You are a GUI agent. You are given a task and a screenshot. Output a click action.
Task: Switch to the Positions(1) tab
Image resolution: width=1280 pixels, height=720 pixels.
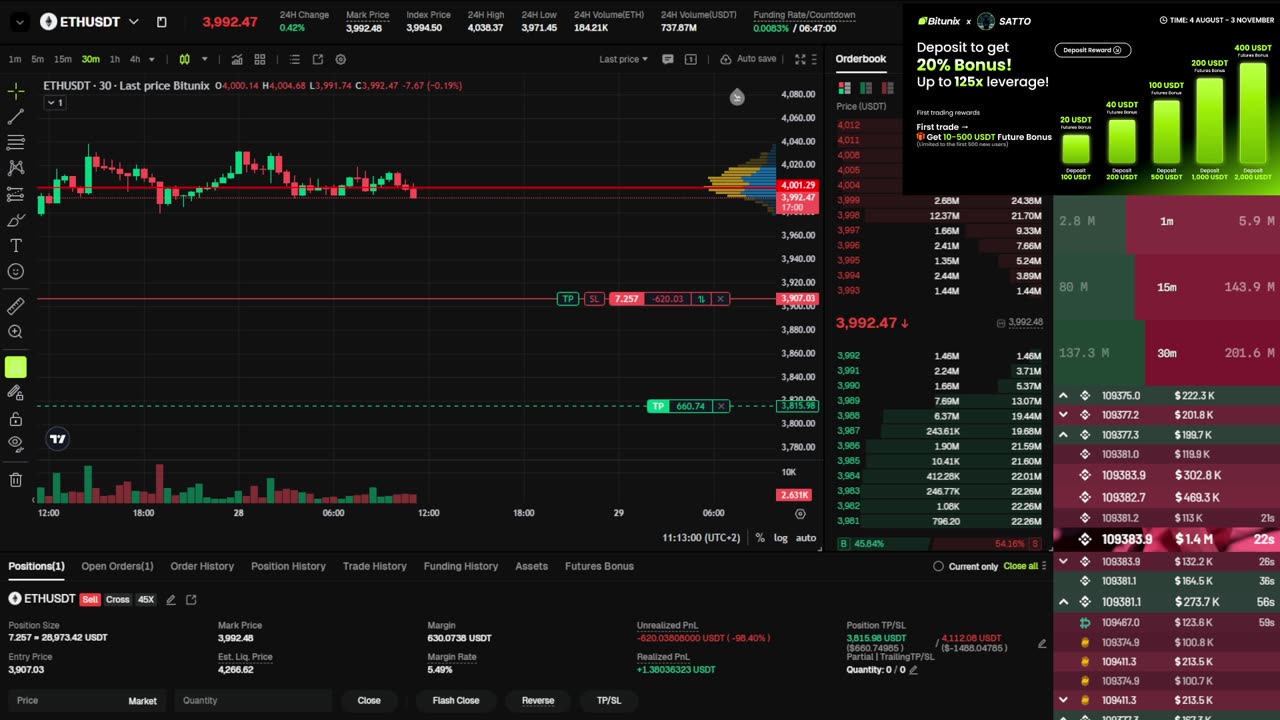36,566
